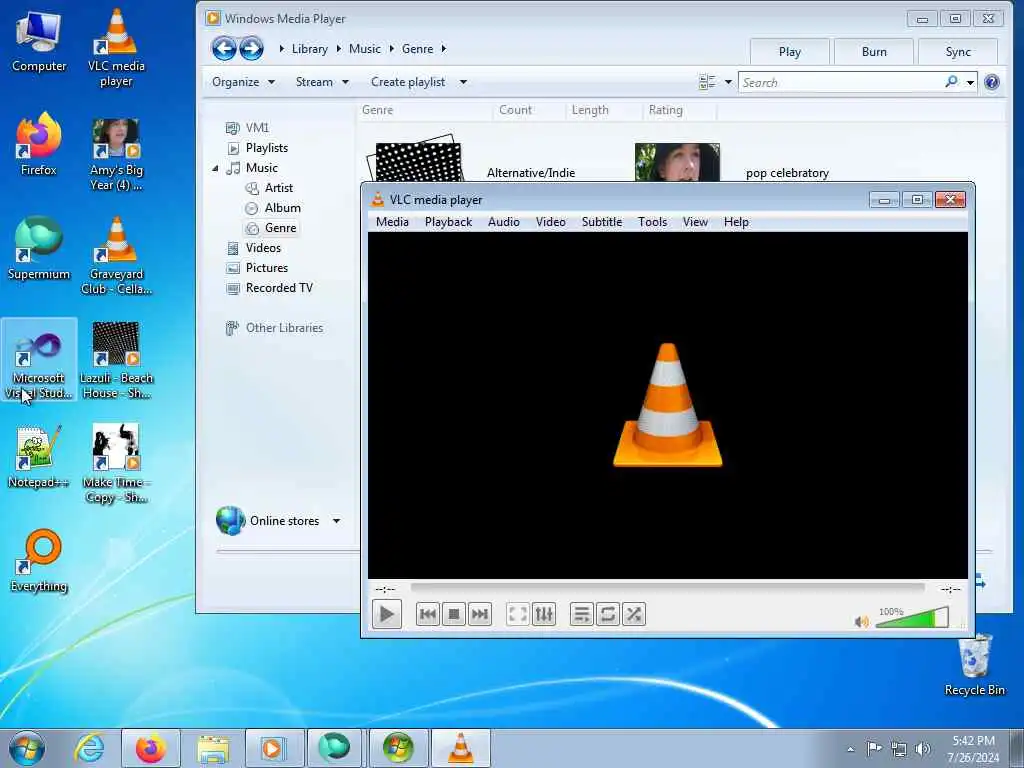The image size is (1024, 768).
Task: Open the Video menu in VLC
Action: click(x=551, y=222)
